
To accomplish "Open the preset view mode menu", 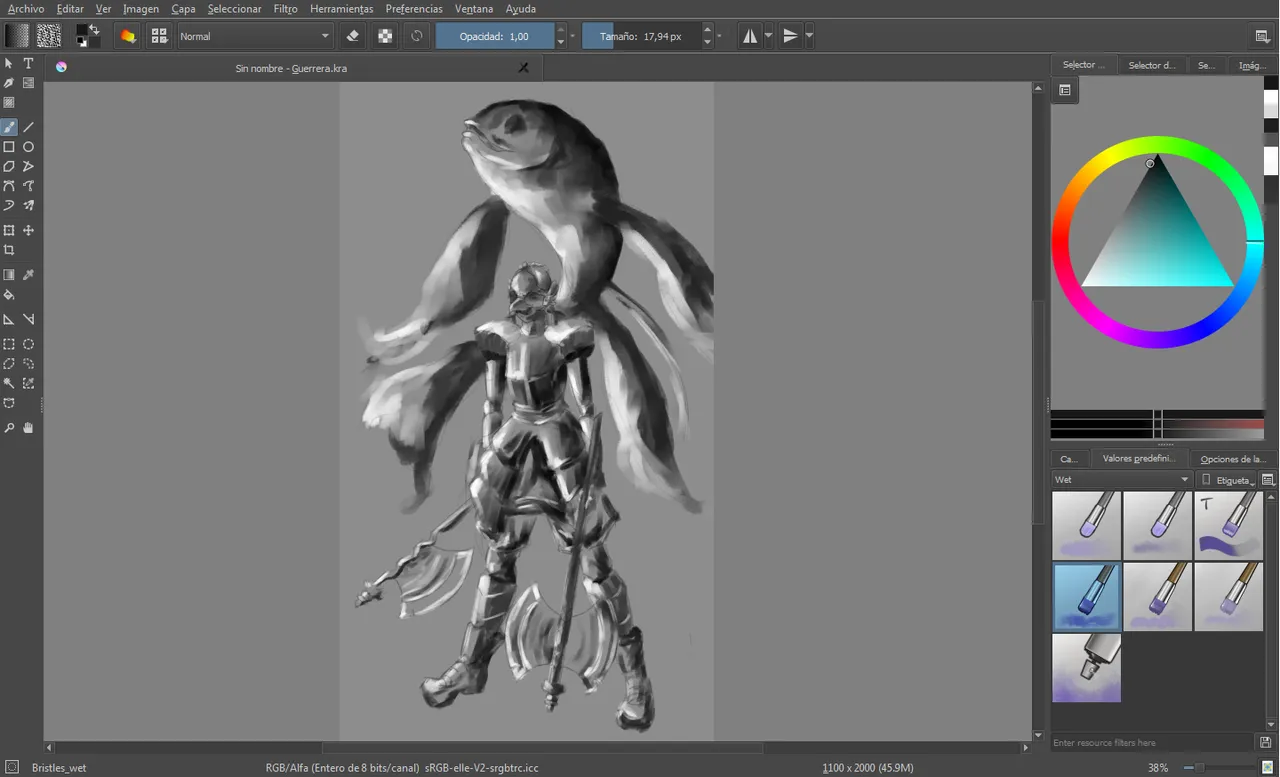I will tap(1268, 480).
